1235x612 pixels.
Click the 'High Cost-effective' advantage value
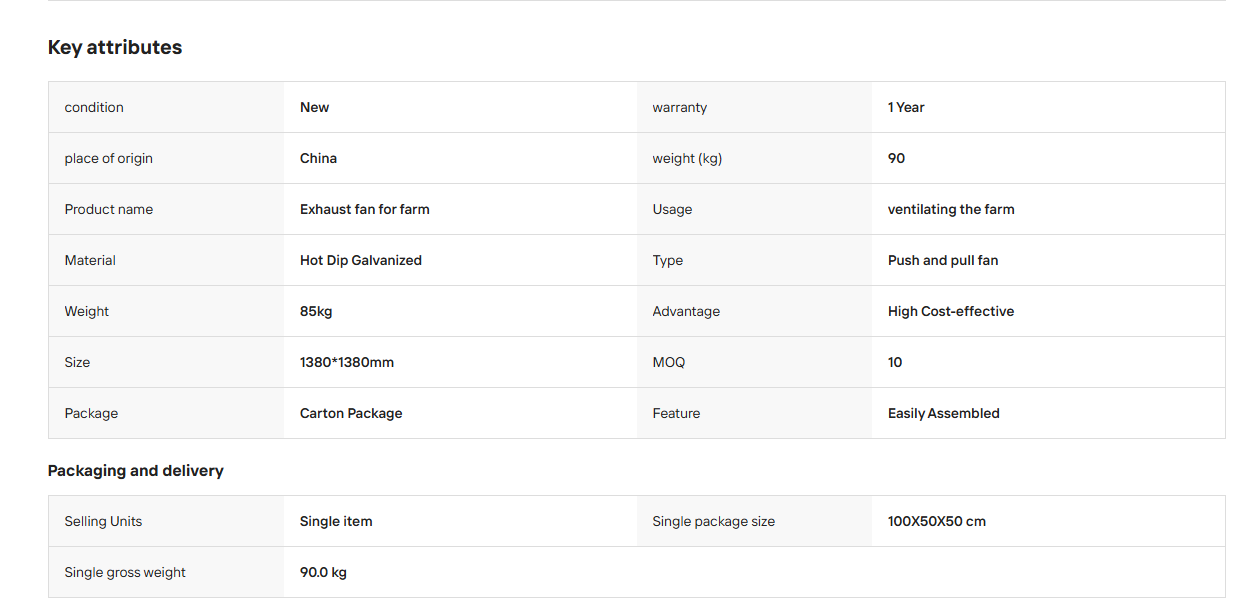coord(951,311)
